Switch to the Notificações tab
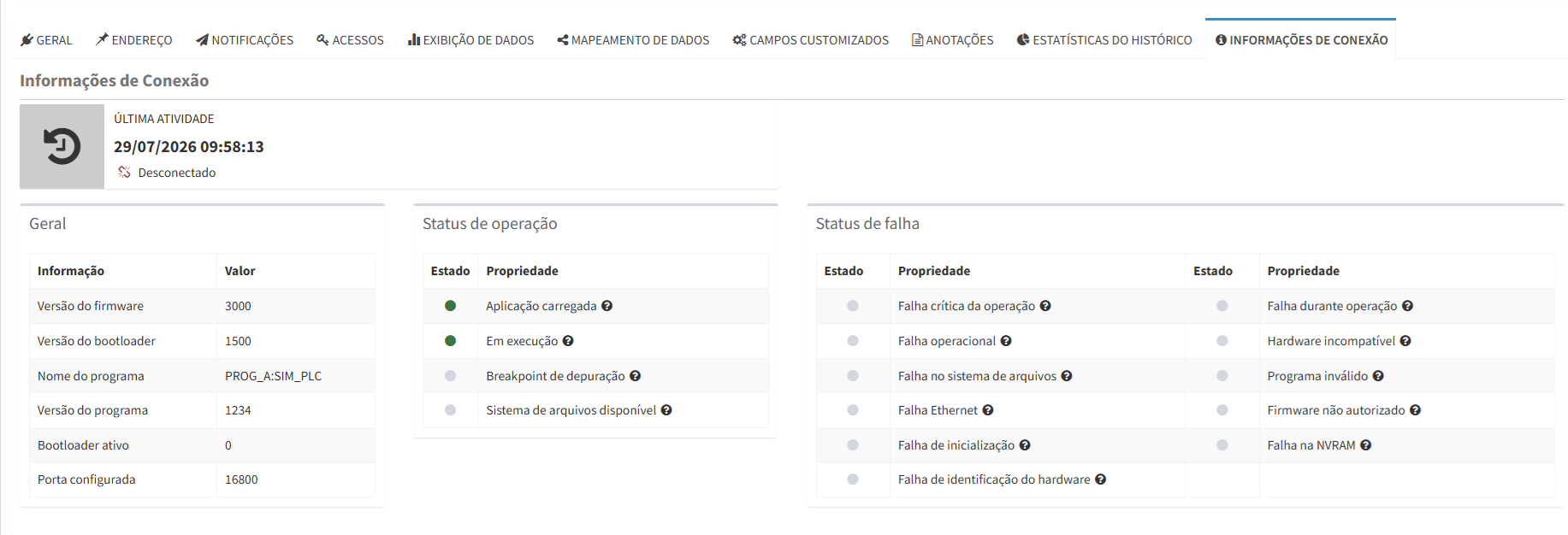Screen dimensions: 1568x535 click(245, 40)
